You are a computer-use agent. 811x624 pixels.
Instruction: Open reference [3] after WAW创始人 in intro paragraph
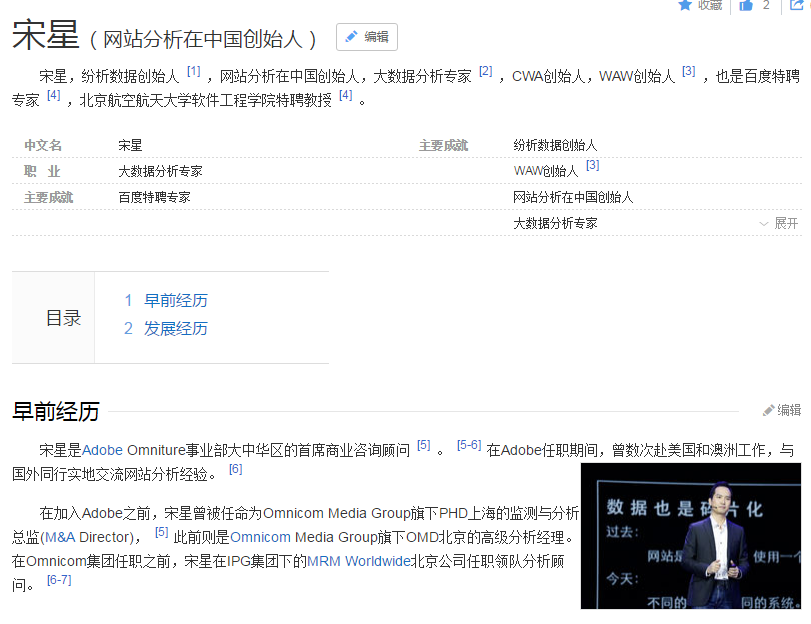tap(688, 71)
